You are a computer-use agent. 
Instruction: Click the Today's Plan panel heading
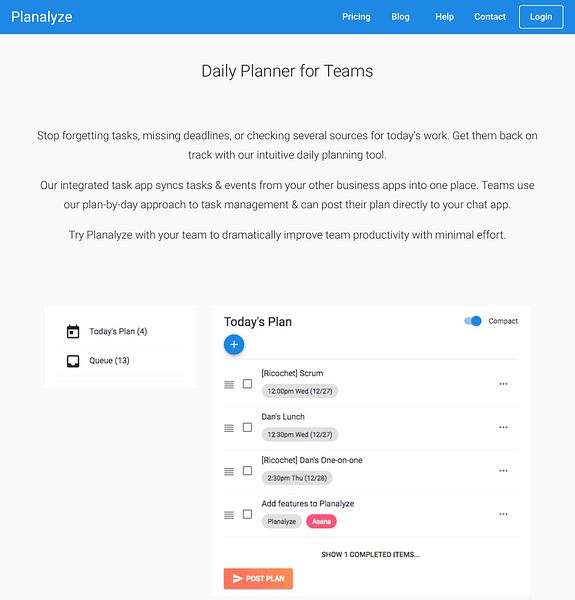[258, 322]
